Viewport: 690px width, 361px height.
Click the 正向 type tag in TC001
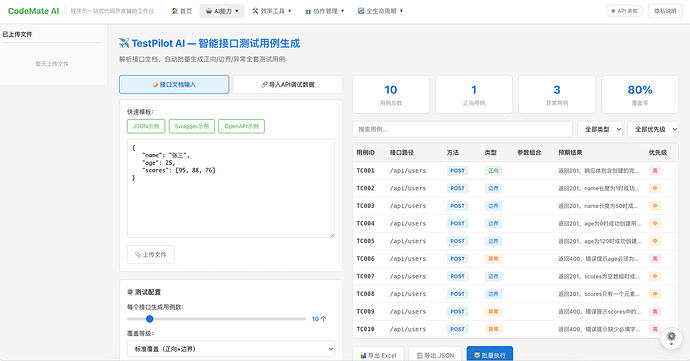coord(493,170)
